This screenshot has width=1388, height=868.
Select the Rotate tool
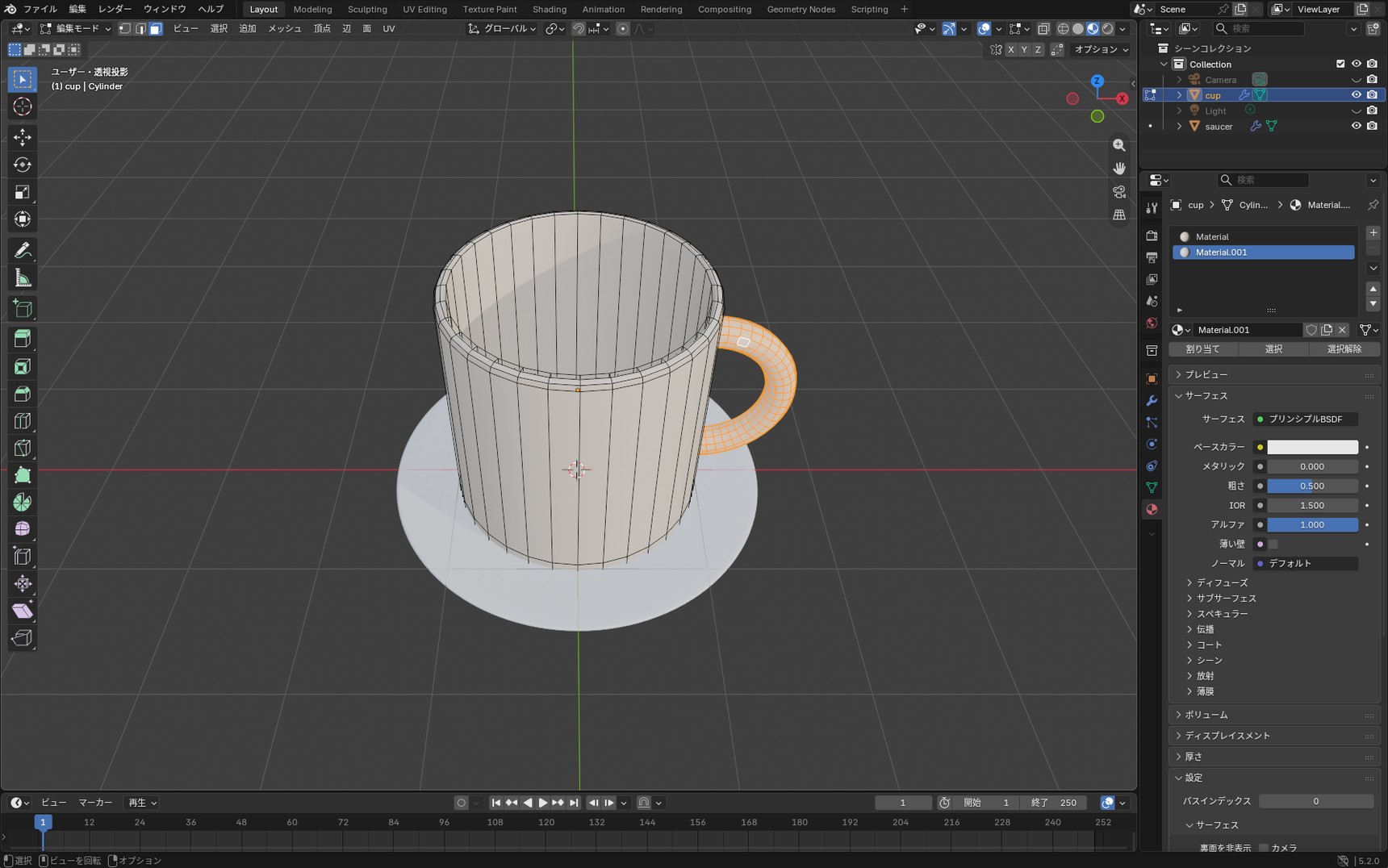click(x=23, y=165)
